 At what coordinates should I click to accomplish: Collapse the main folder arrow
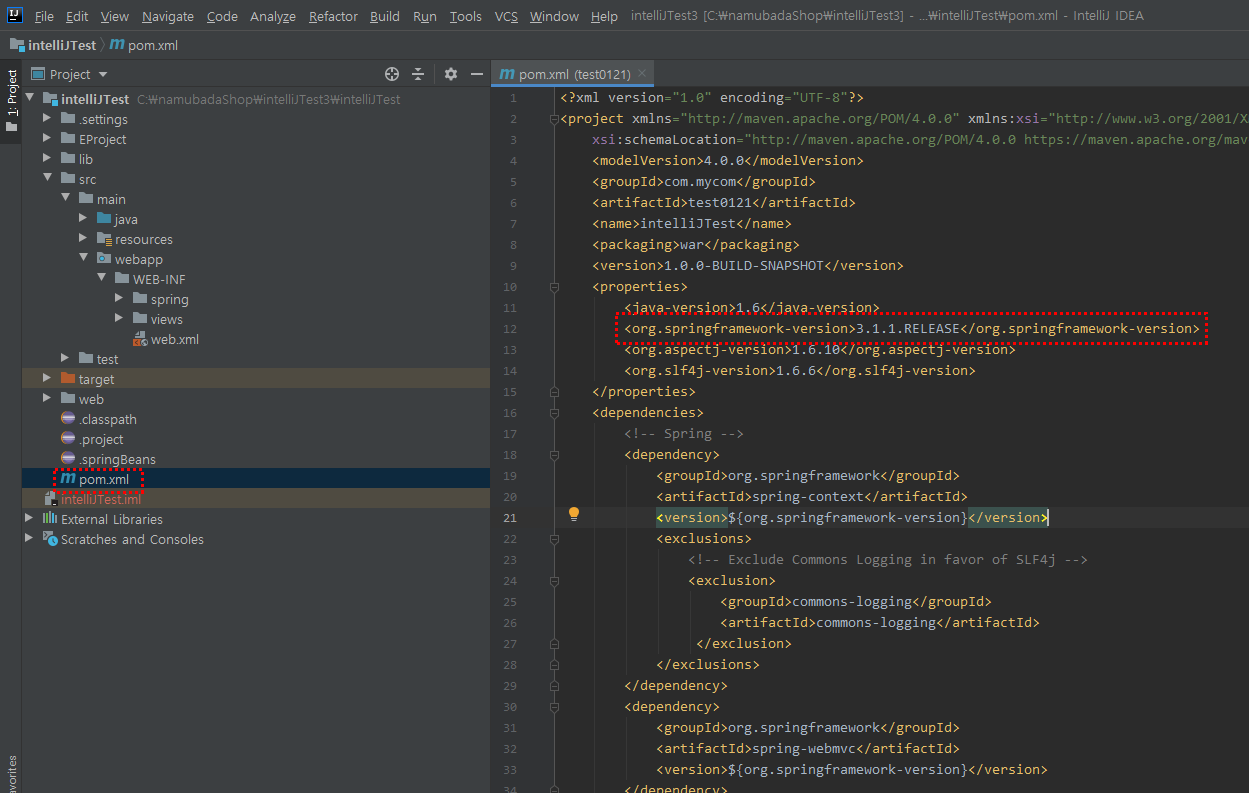66,199
